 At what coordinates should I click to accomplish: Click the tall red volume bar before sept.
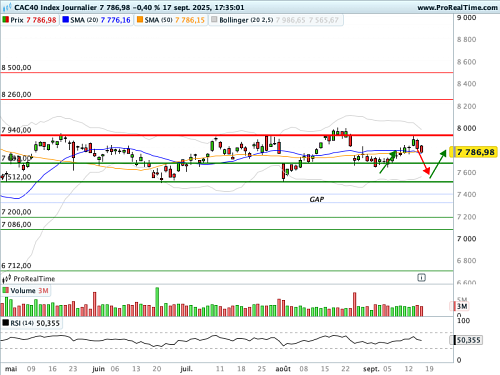pos(354,304)
